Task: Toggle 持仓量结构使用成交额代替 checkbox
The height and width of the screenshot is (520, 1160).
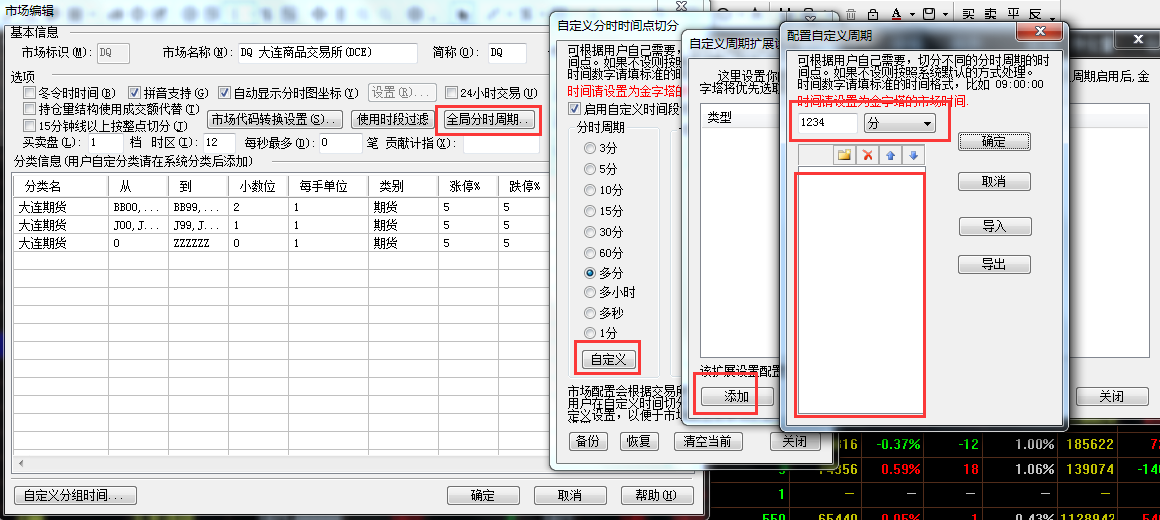Action: [x=30, y=109]
